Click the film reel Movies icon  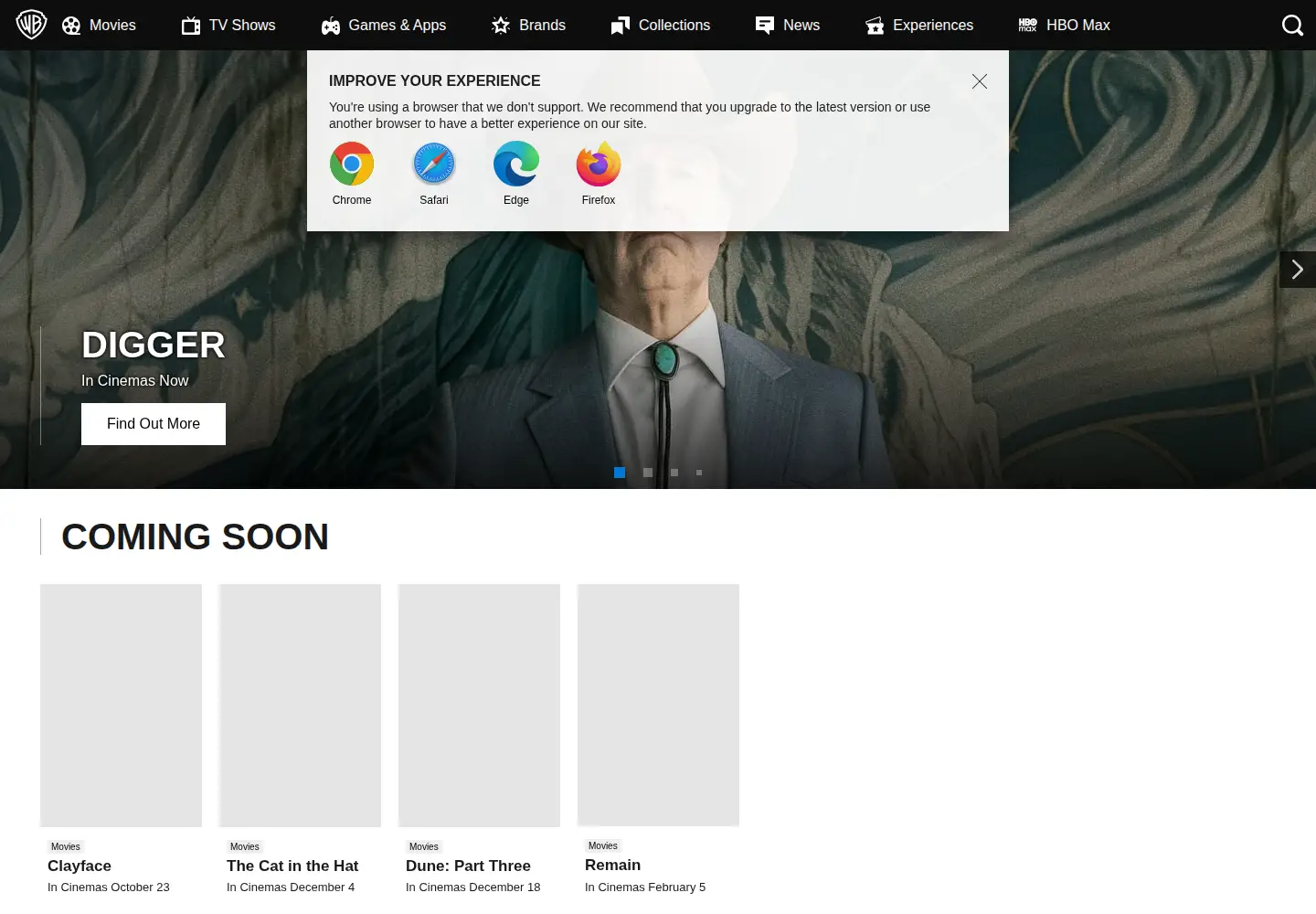(71, 26)
